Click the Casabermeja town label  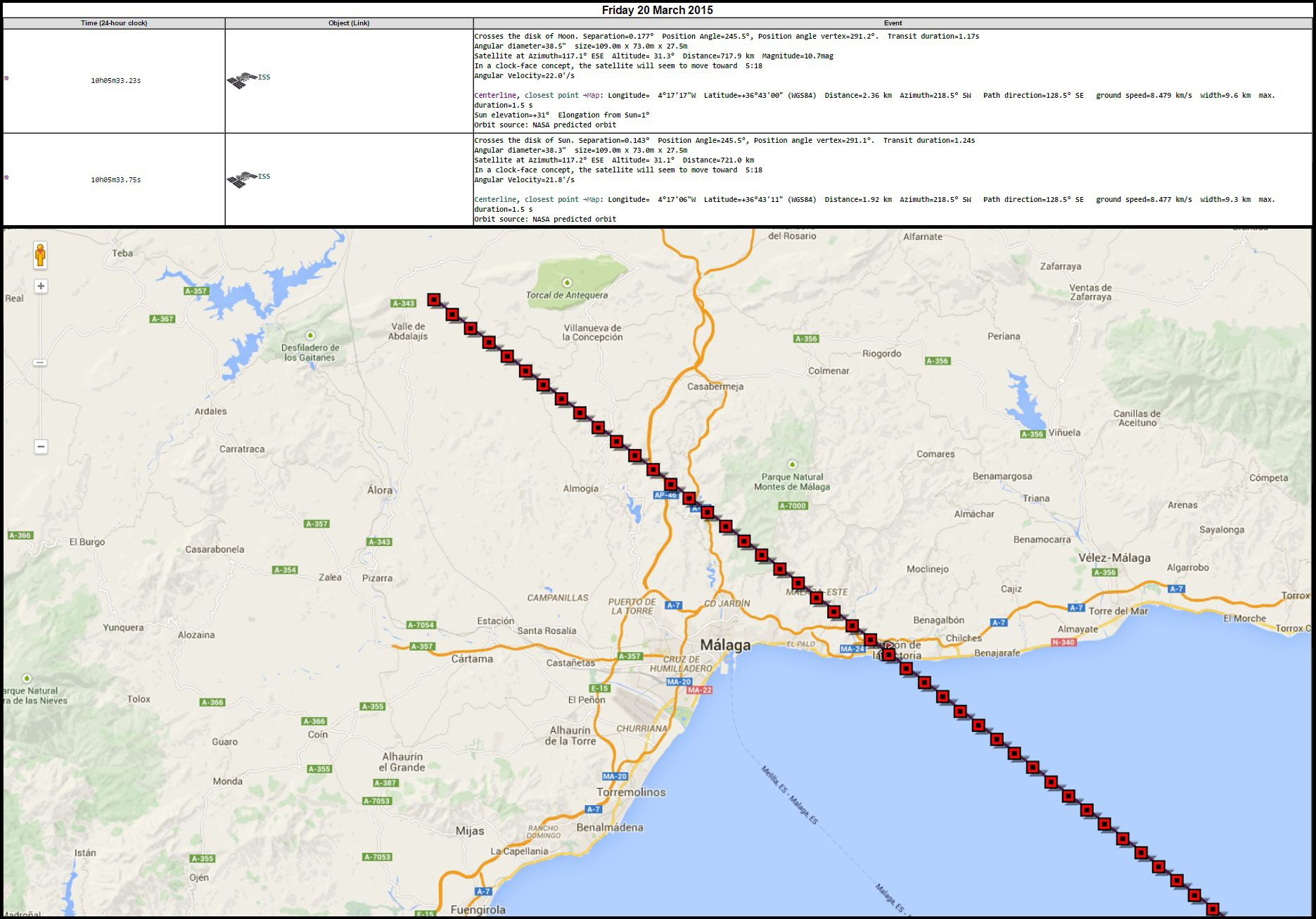[x=715, y=386]
